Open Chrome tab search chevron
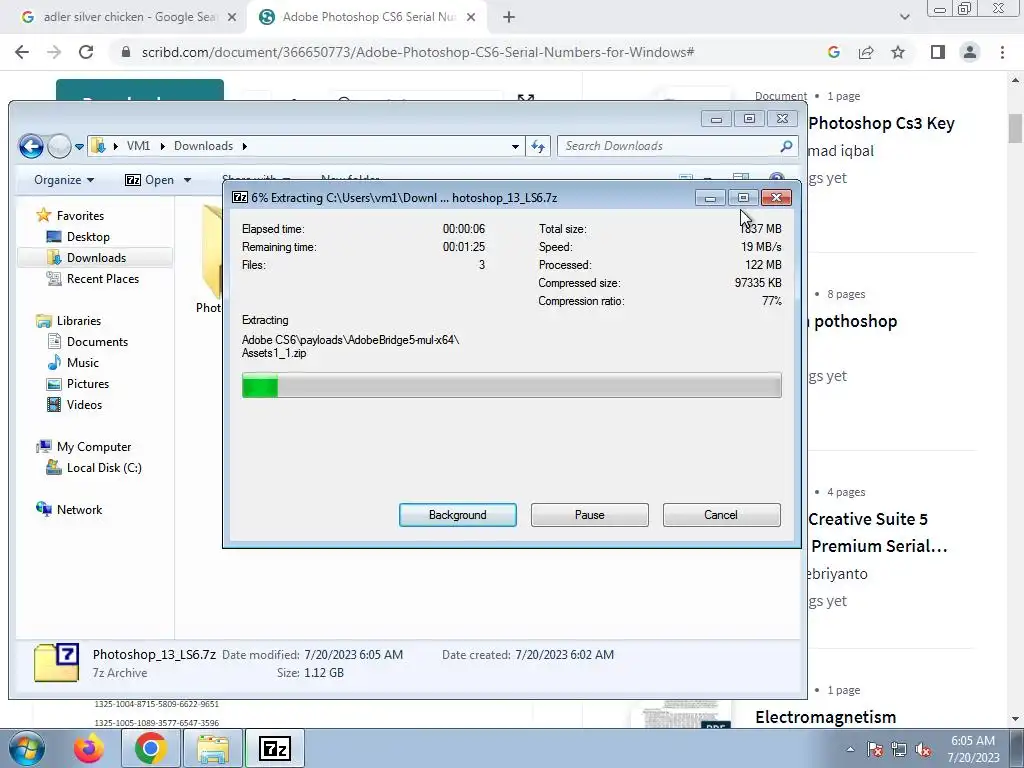 click(904, 18)
